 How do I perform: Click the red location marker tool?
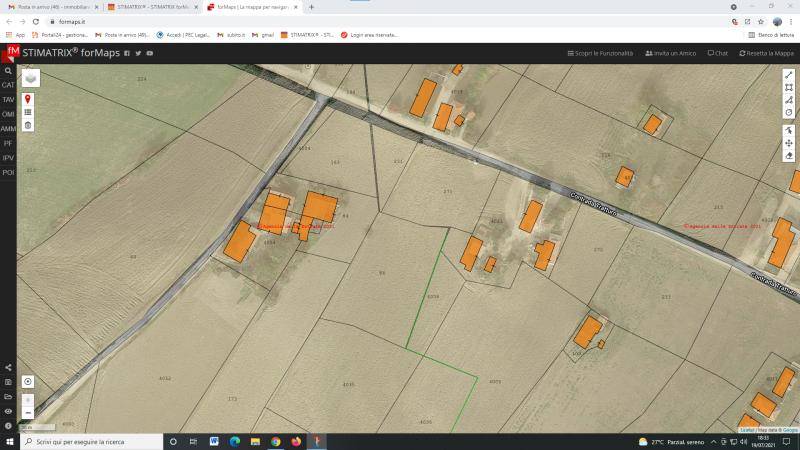[28, 99]
